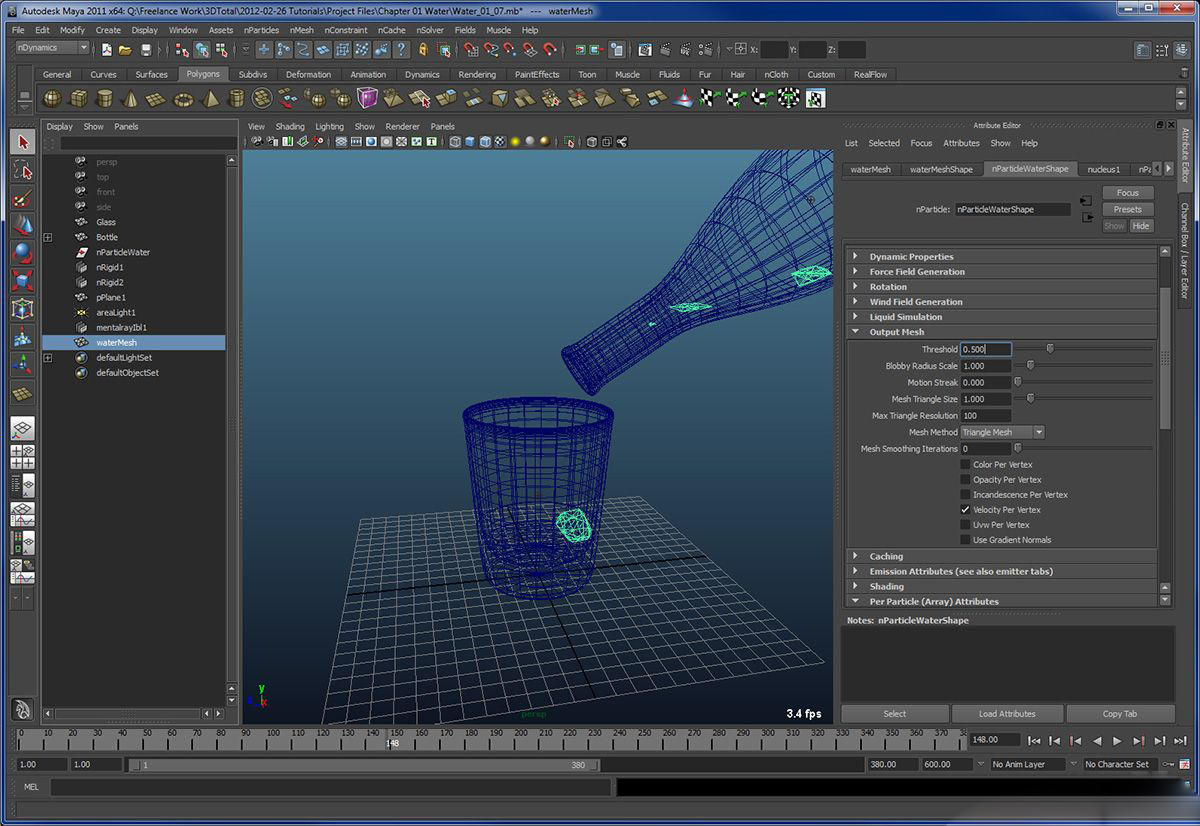Image resolution: width=1200 pixels, height=826 pixels.
Task: Click the Hide button
Action: click(1141, 226)
